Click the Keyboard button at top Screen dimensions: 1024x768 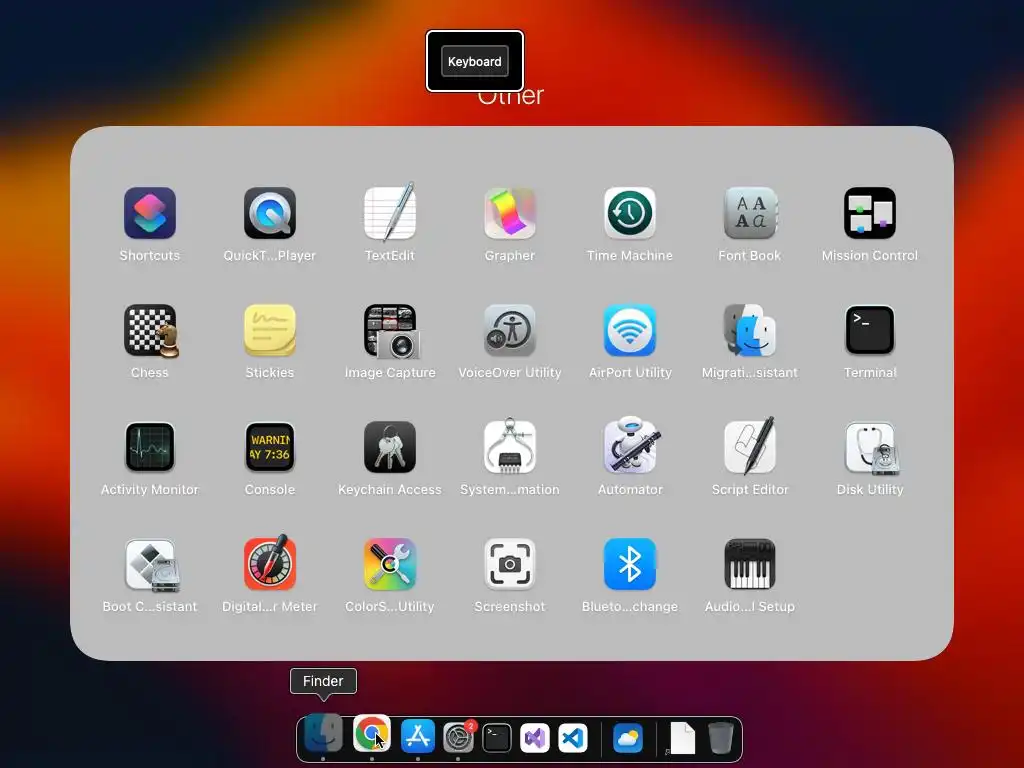(475, 61)
